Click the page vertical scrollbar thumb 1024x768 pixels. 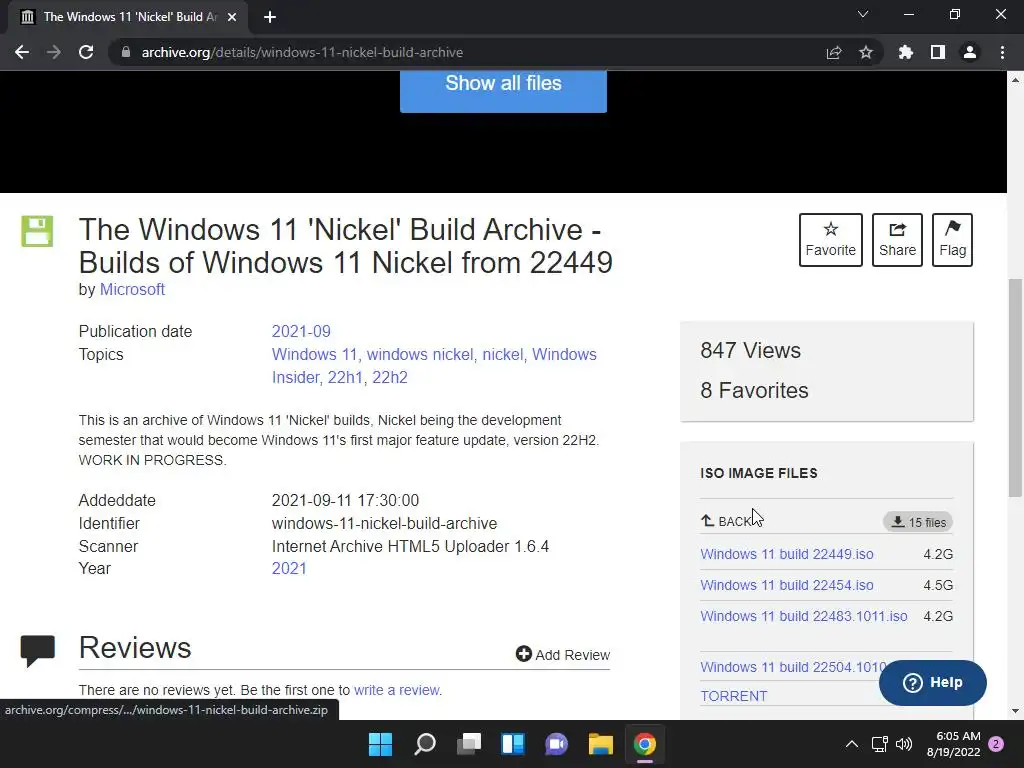pyautogui.click(x=1015, y=388)
